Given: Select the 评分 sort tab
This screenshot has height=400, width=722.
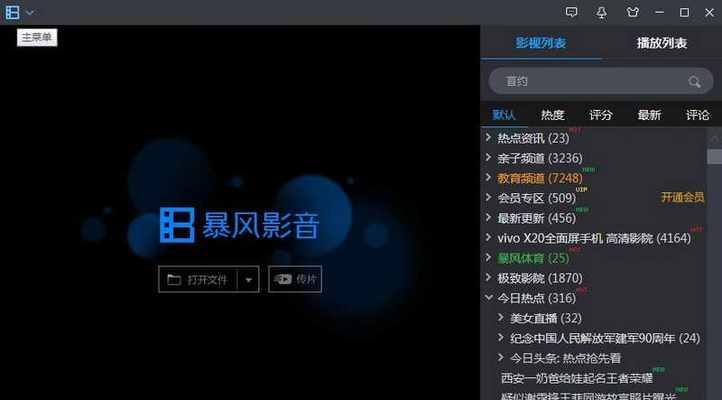Looking at the screenshot, I should coord(601,115).
